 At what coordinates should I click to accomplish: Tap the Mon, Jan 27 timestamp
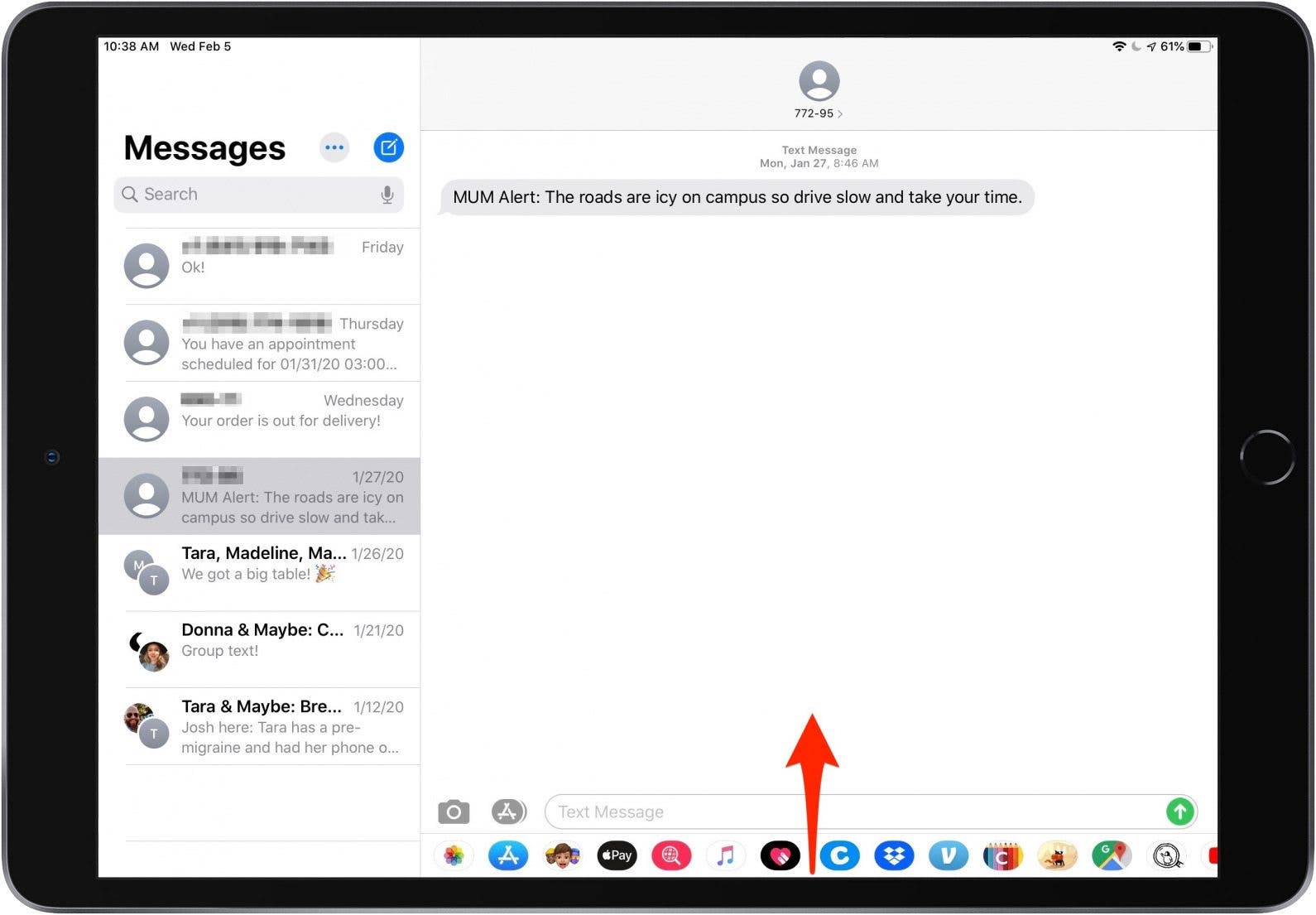819,163
